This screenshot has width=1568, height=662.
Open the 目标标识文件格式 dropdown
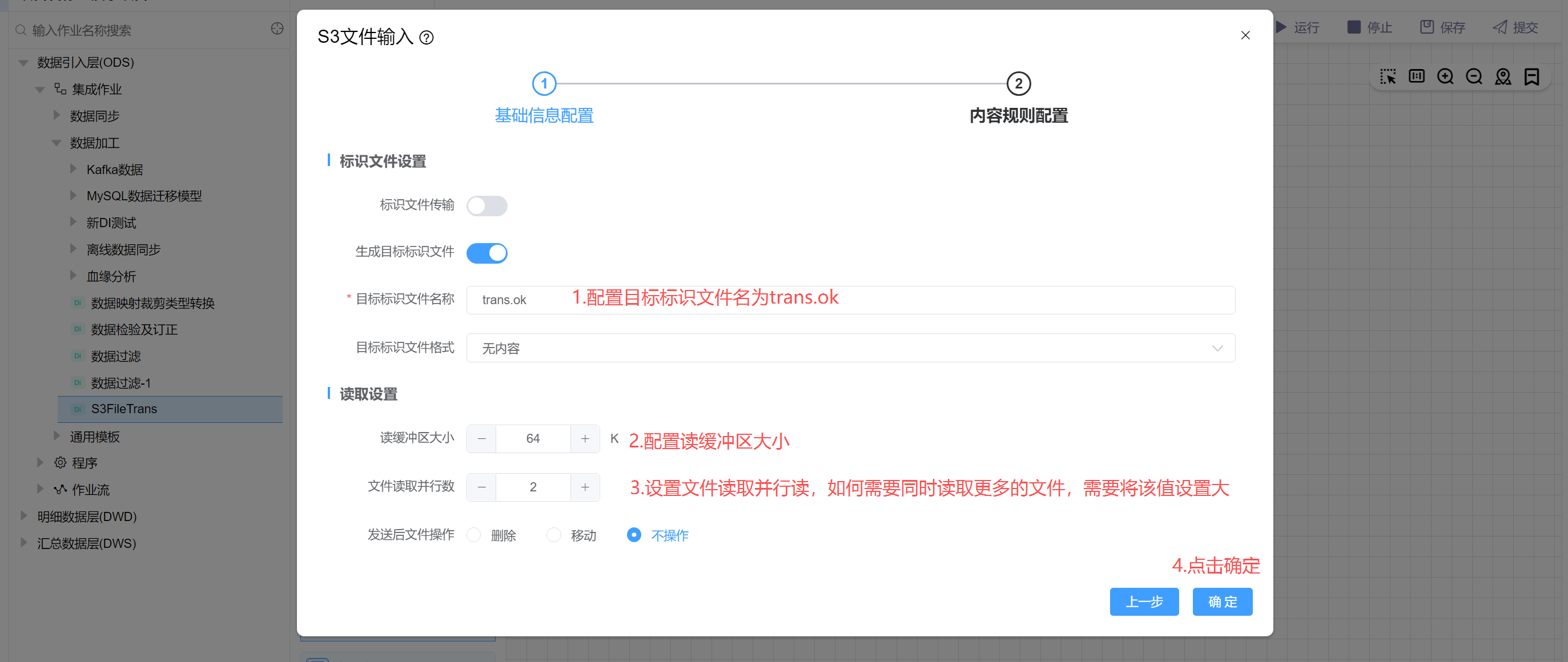coord(850,348)
